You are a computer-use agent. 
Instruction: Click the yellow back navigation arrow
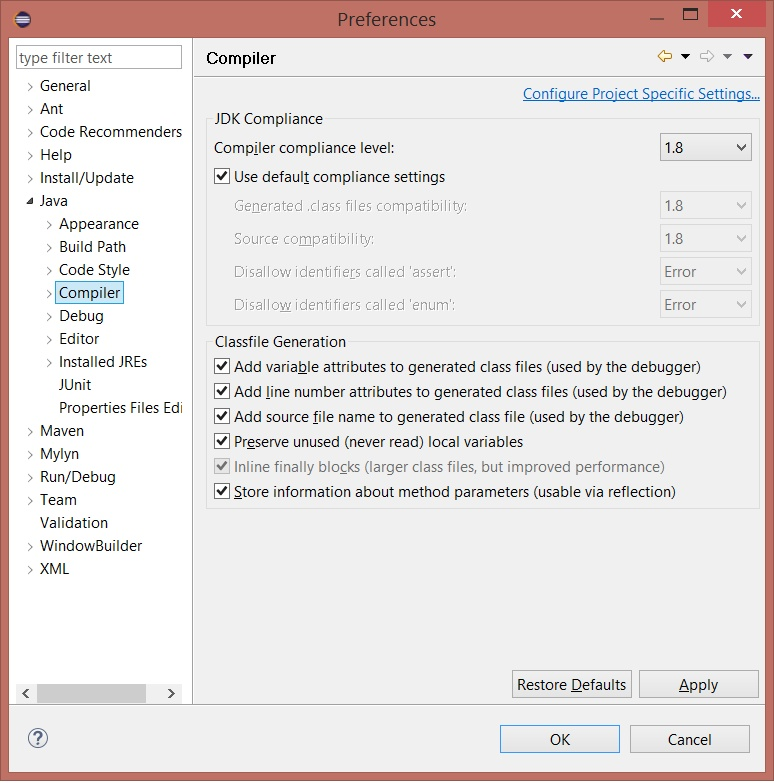pos(665,56)
